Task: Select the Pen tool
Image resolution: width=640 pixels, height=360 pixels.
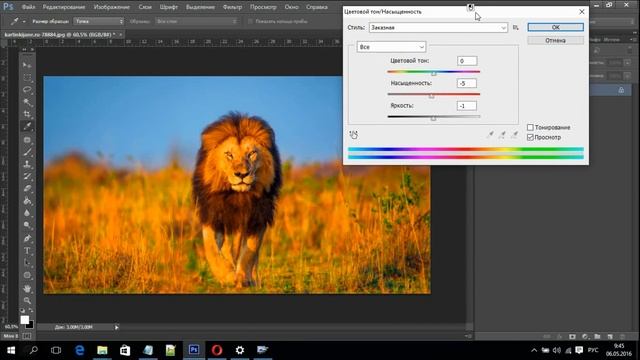Action: [27, 238]
